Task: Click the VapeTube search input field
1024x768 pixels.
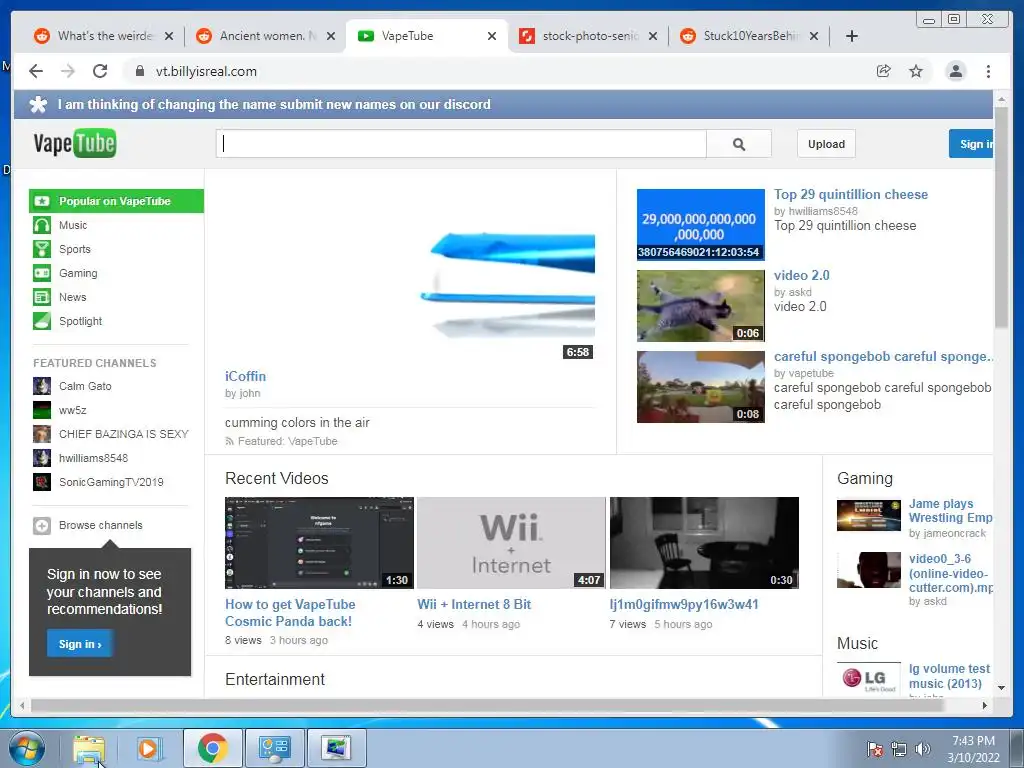Action: tap(461, 144)
